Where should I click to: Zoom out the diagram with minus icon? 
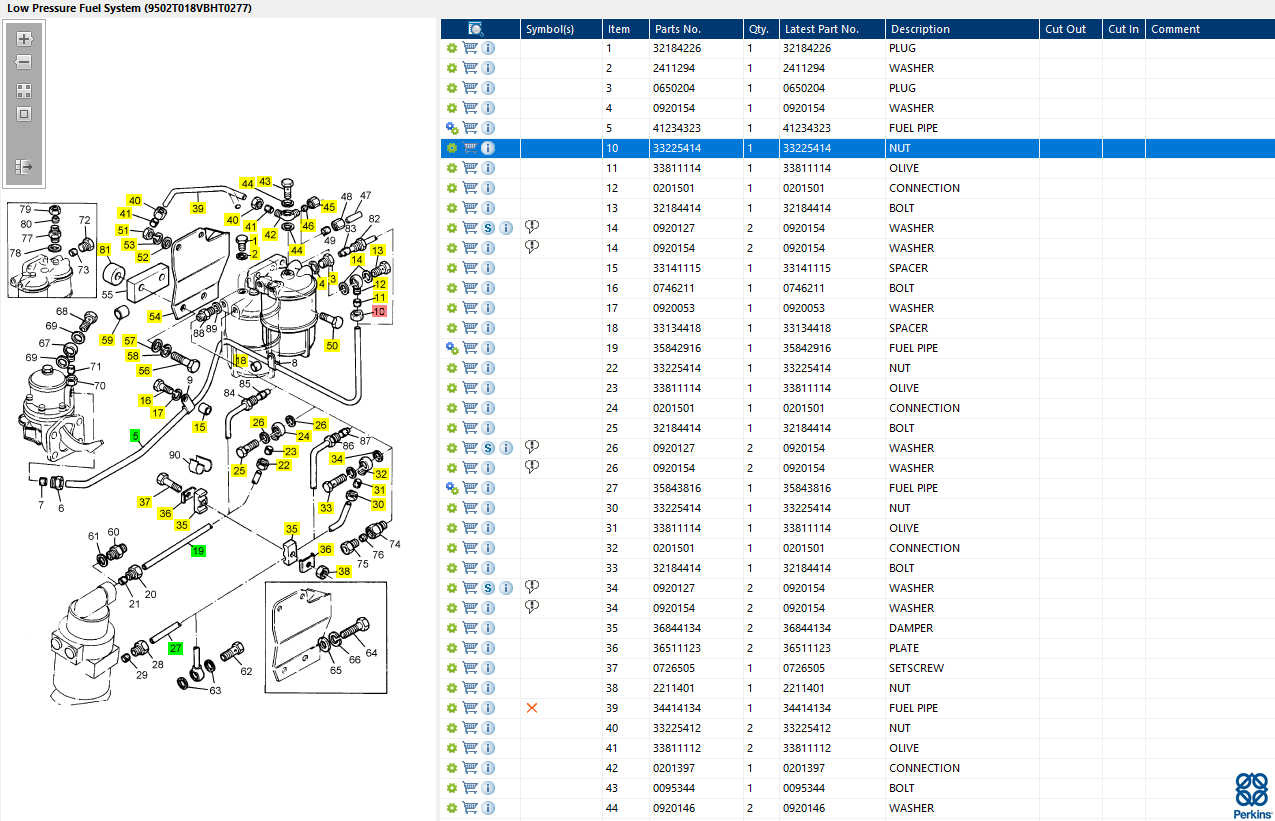click(24, 62)
